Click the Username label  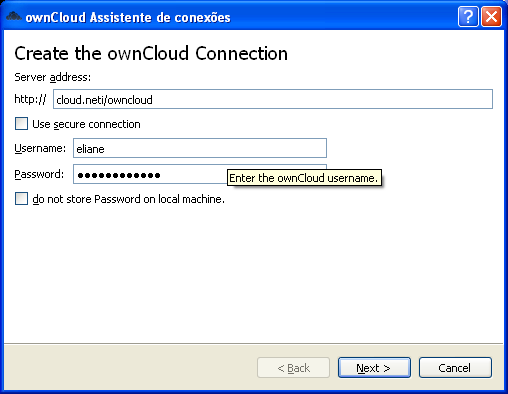click(x=40, y=148)
